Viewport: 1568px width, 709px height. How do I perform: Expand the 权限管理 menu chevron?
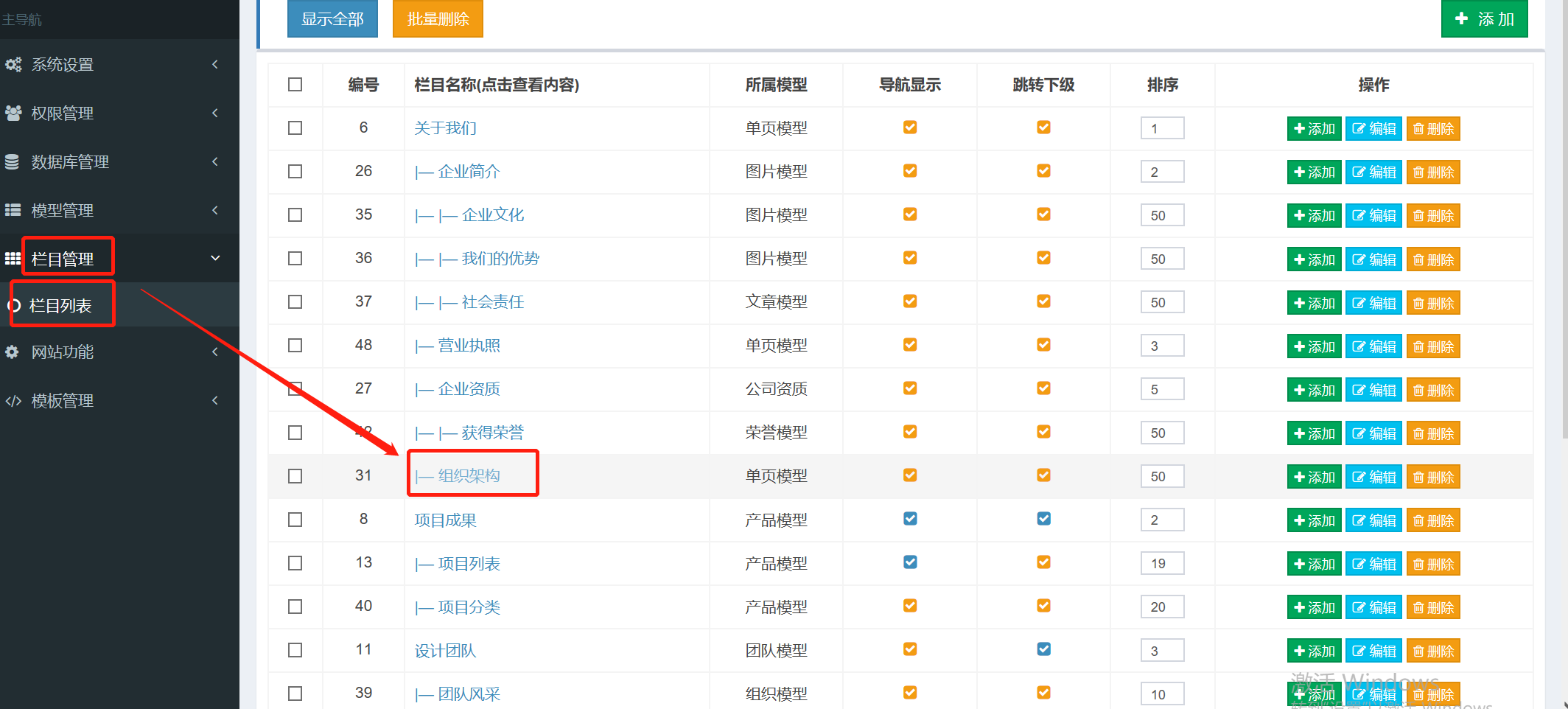click(215, 113)
